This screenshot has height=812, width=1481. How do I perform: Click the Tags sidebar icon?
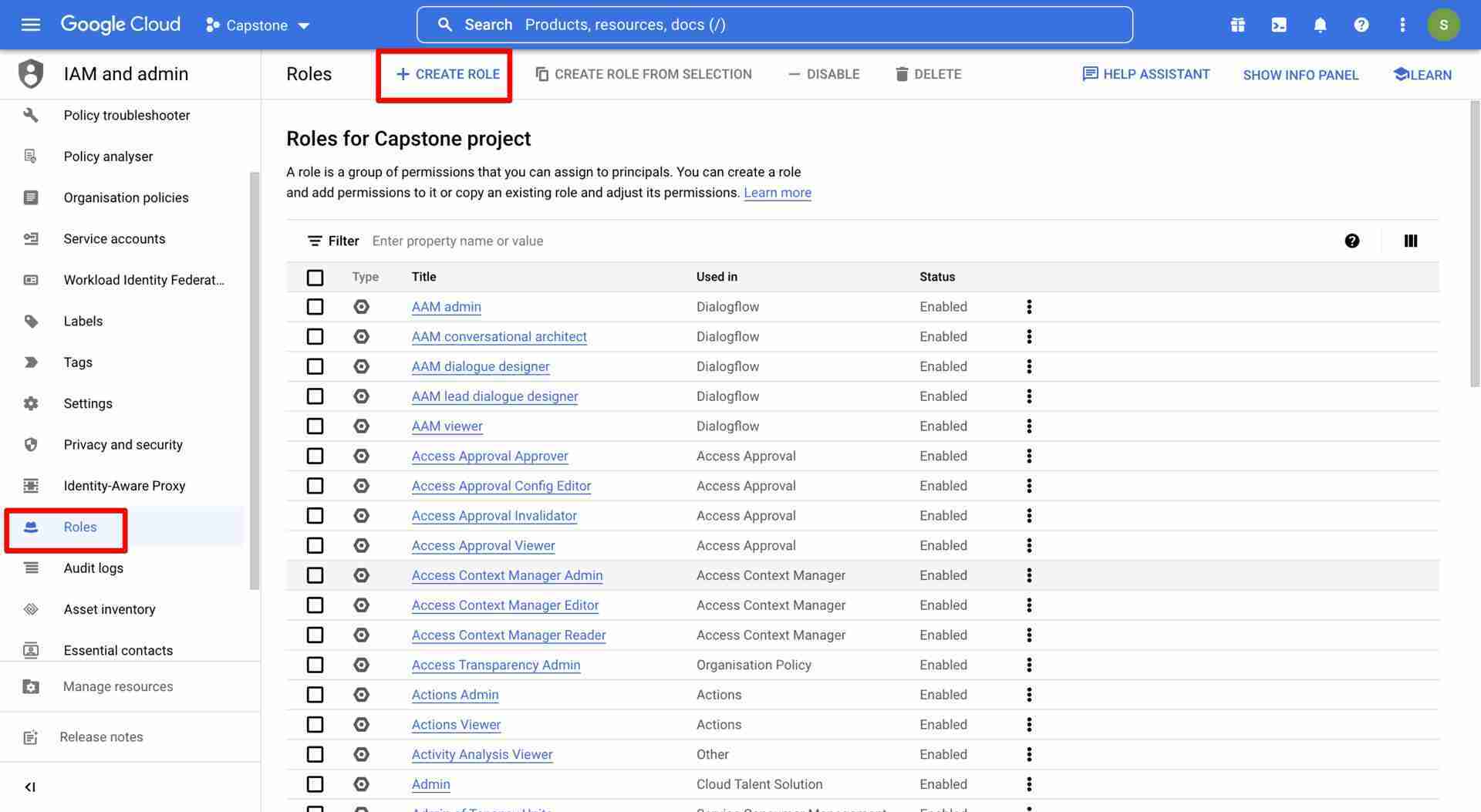point(31,362)
